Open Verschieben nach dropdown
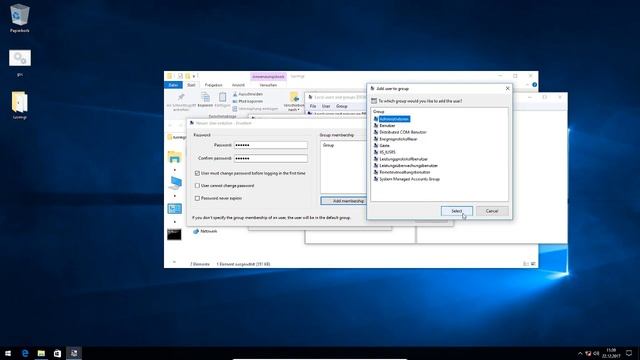 (x=293, y=102)
